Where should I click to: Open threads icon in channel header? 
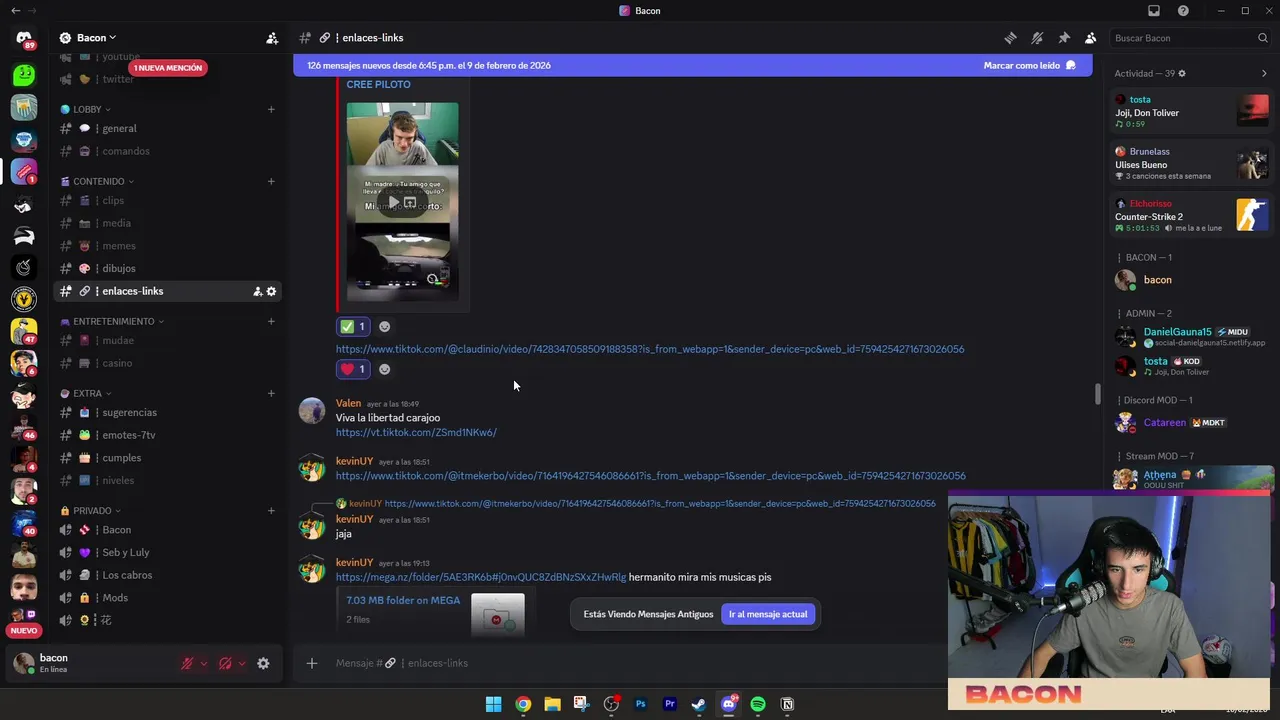point(1010,38)
